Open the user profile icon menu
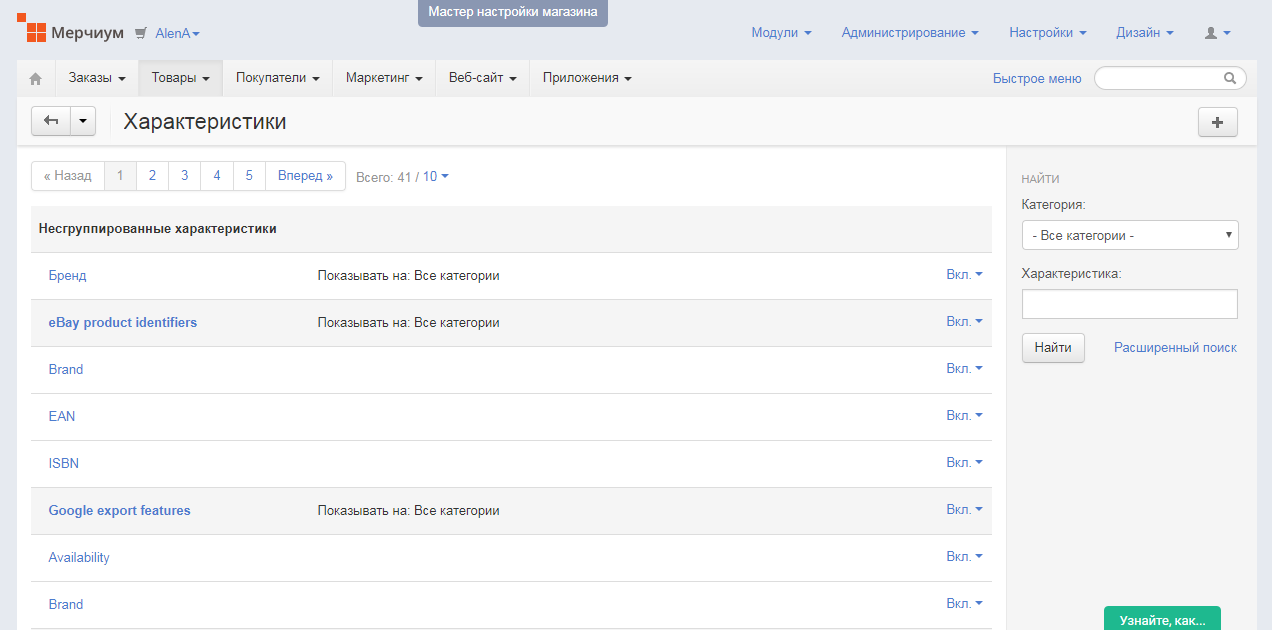This screenshot has width=1272, height=630. pos(1217,33)
